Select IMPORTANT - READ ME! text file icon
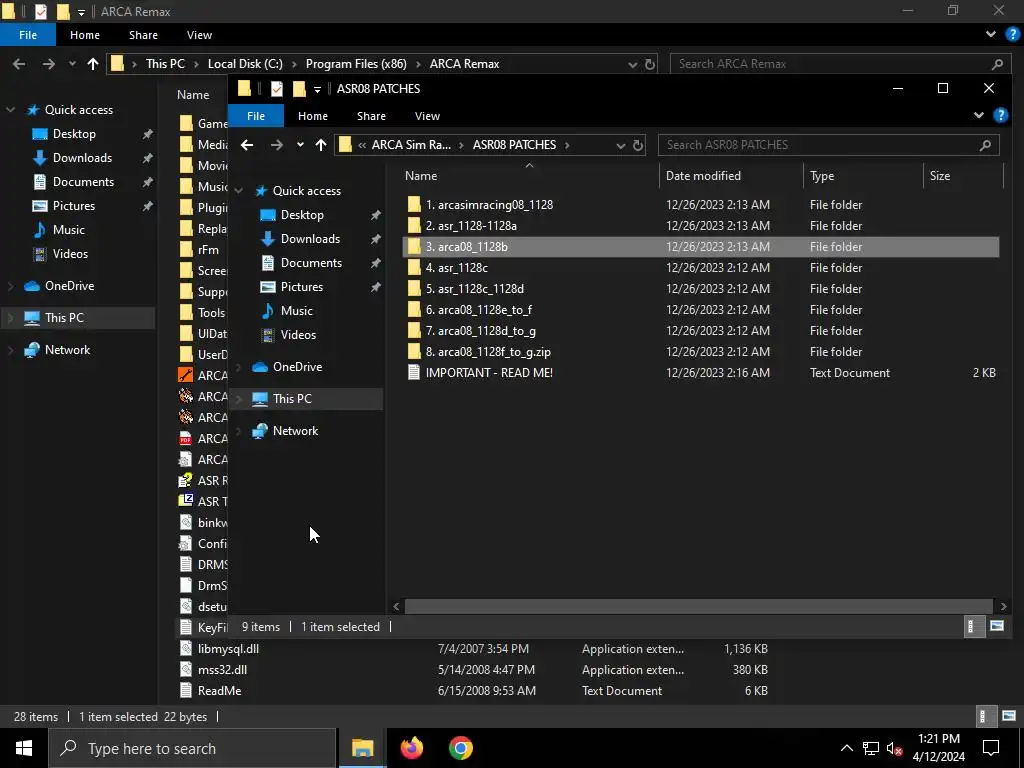The height and width of the screenshot is (768, 1024). (413, 372)
